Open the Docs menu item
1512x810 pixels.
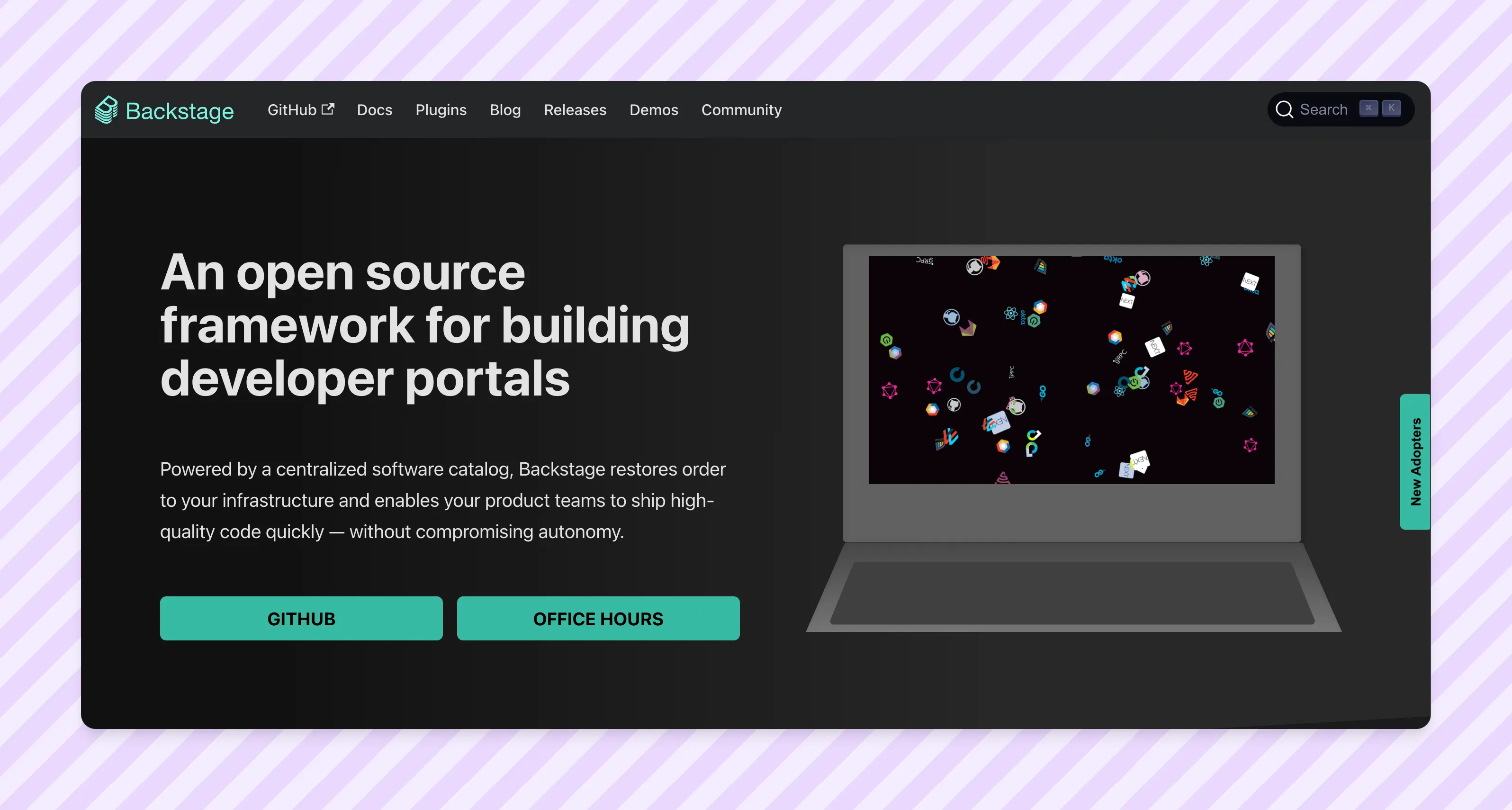(x=374, y=110)
